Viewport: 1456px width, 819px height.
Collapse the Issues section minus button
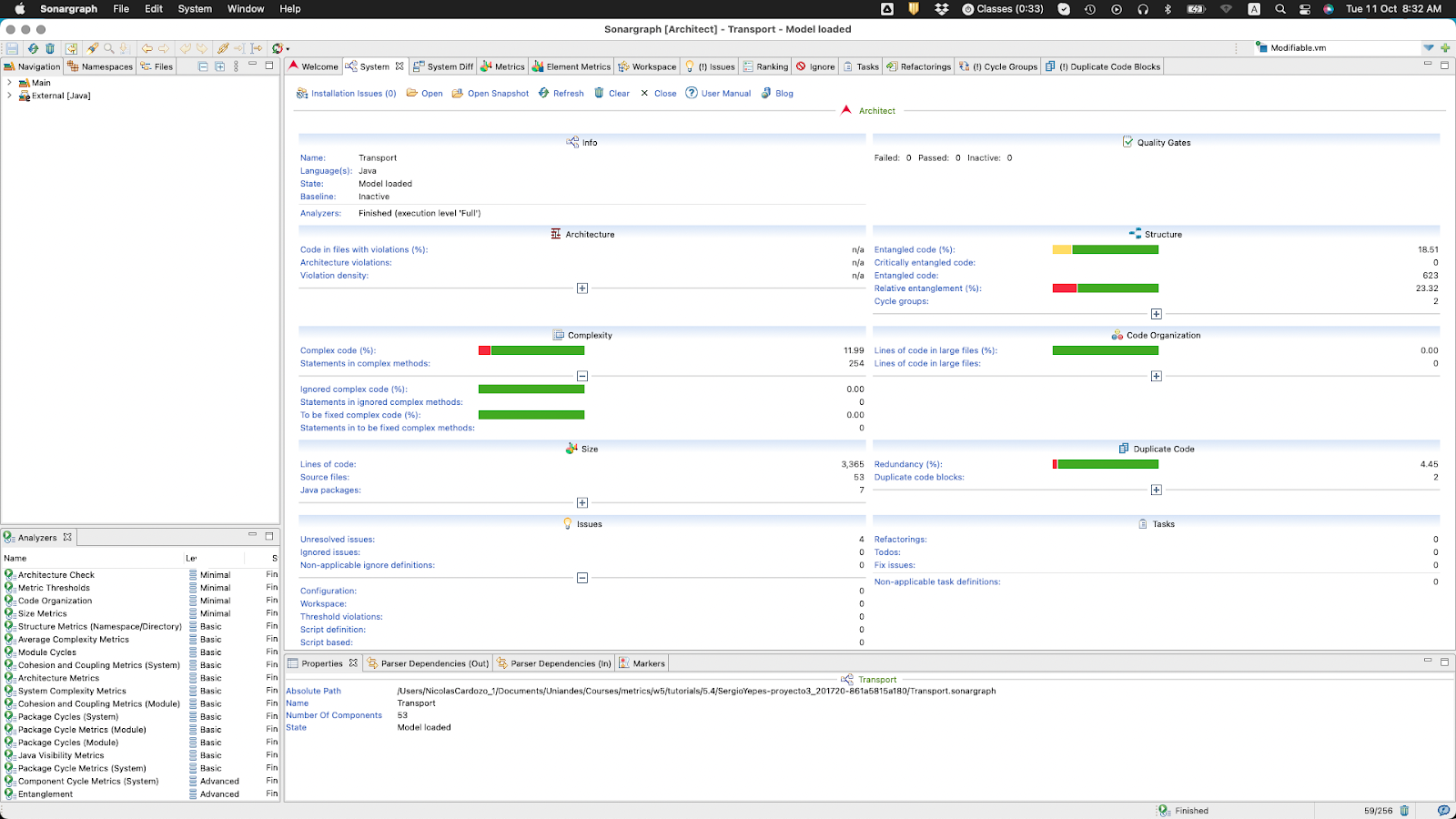pyautogui.click(x=582, y=578)
